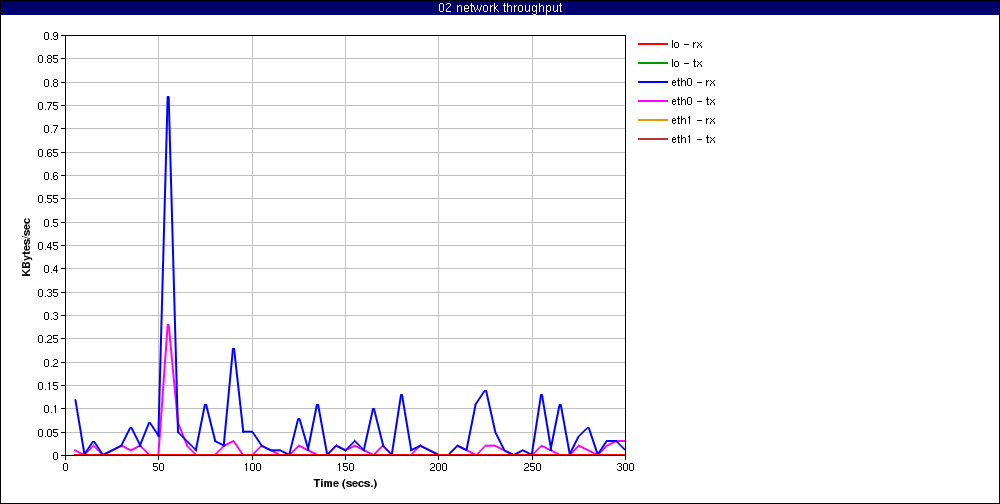Click the "Time (secs.)" x-axis label
Image resolution: width=1000 pixels, height=504 pixels.
coord(345,482)
